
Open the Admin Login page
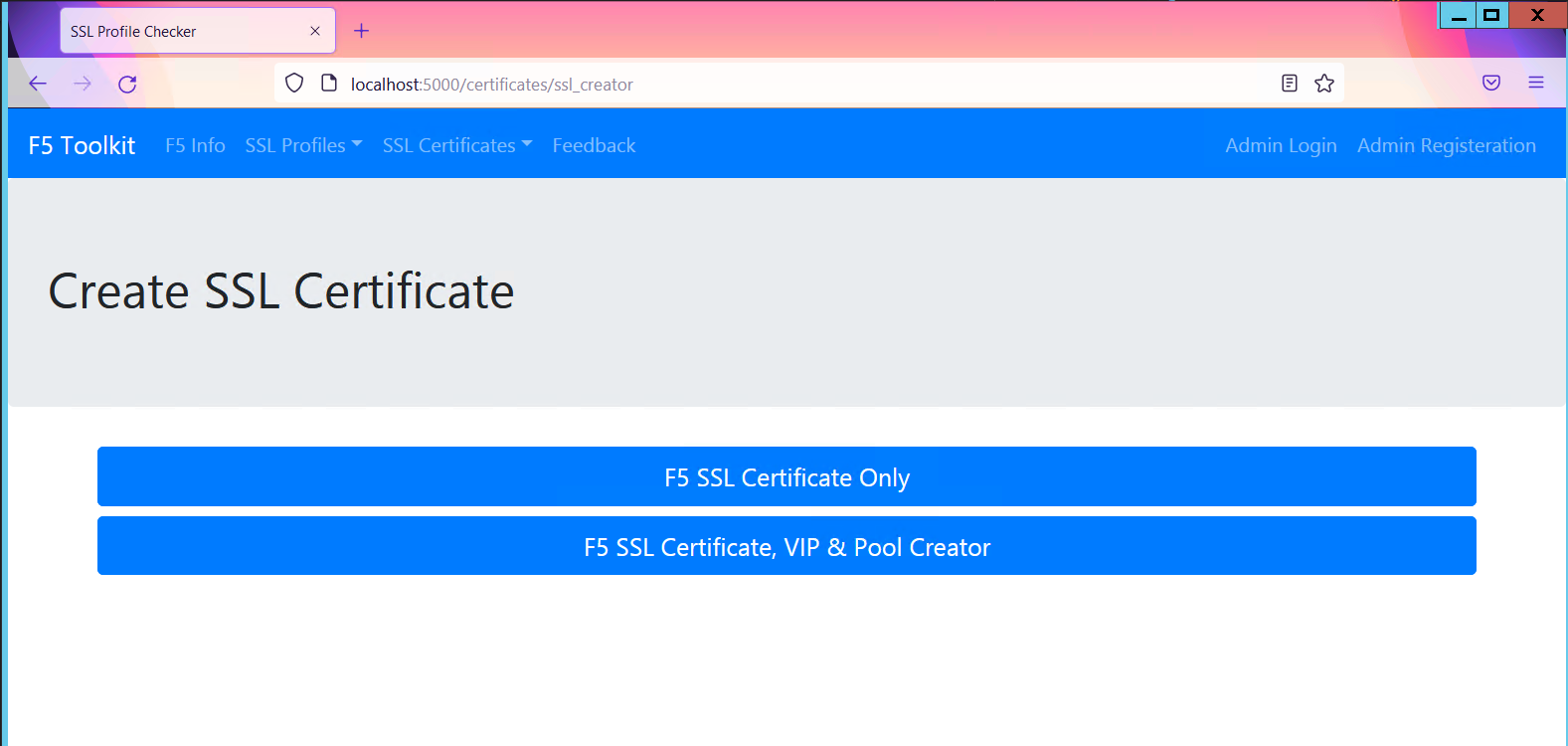click(1281, 145)
